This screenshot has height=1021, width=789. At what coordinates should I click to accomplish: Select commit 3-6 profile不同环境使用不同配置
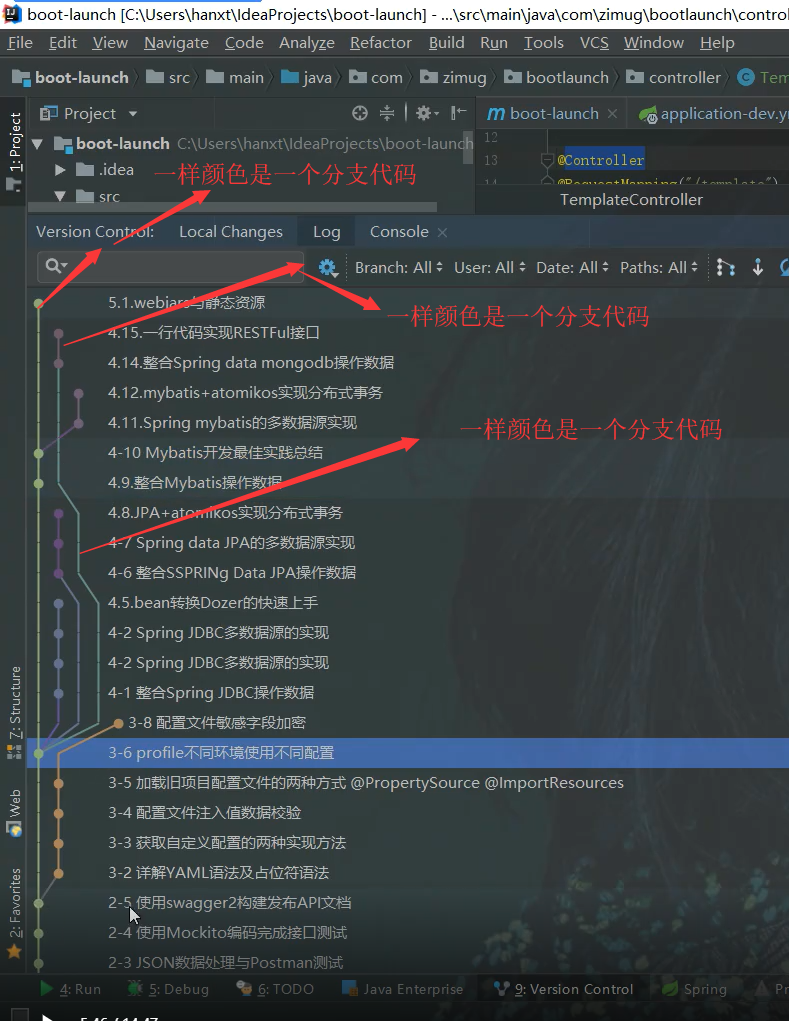pos(408,753)
